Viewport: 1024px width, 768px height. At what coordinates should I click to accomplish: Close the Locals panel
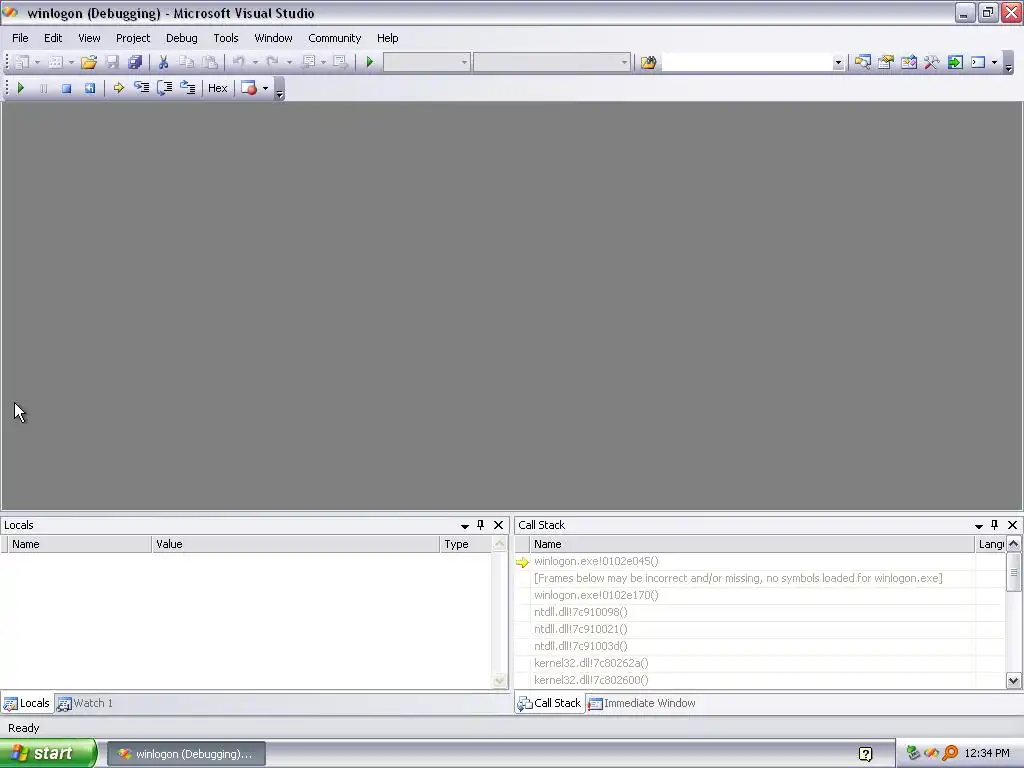point(498,525)
